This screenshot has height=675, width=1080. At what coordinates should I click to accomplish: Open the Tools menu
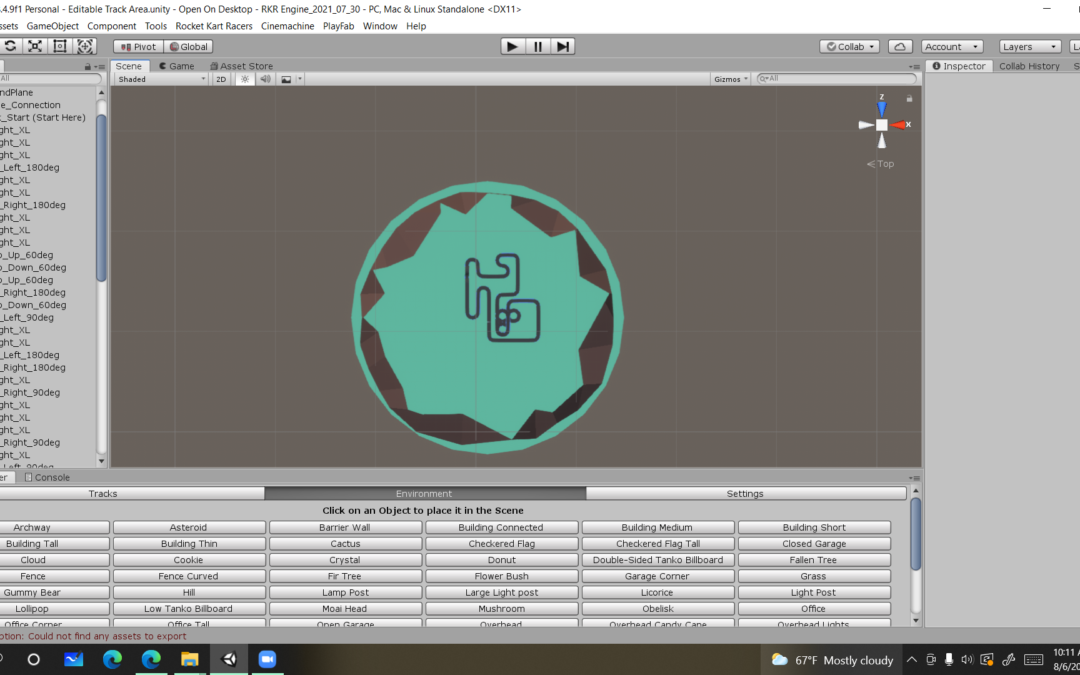[156, 26]
